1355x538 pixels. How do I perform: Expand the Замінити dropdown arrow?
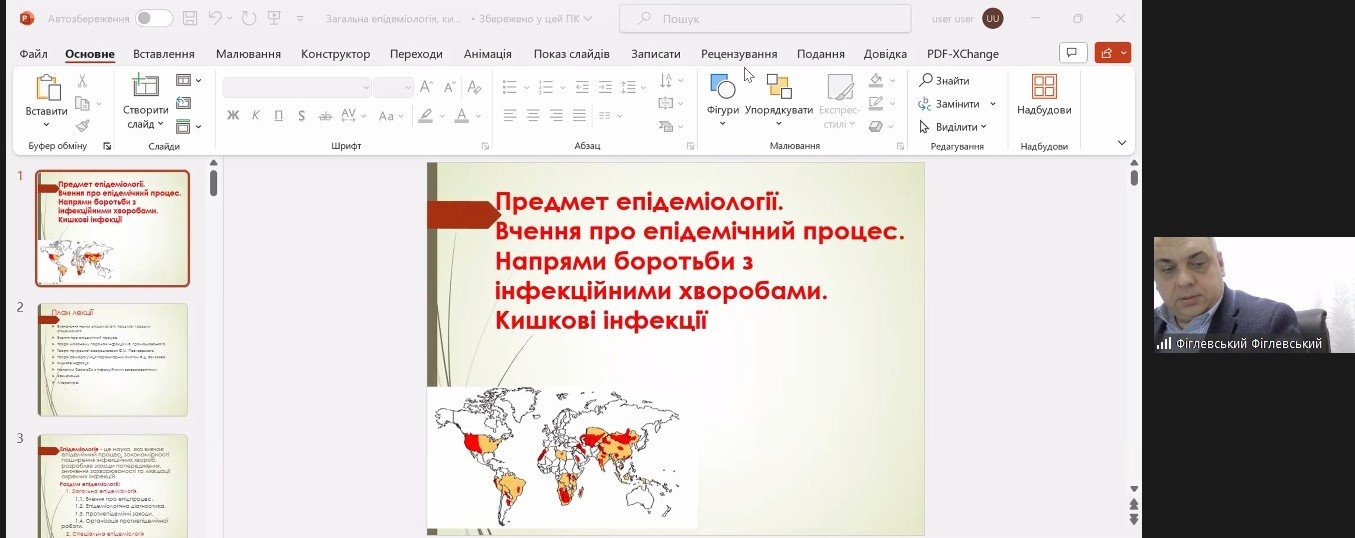tap(993, 104)
